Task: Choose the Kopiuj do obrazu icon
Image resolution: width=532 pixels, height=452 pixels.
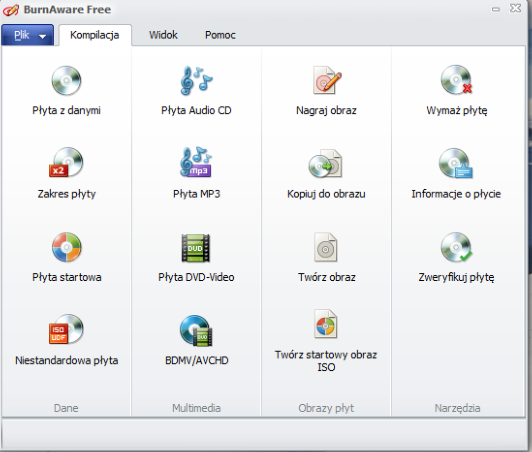Action: tap(325, 163)
